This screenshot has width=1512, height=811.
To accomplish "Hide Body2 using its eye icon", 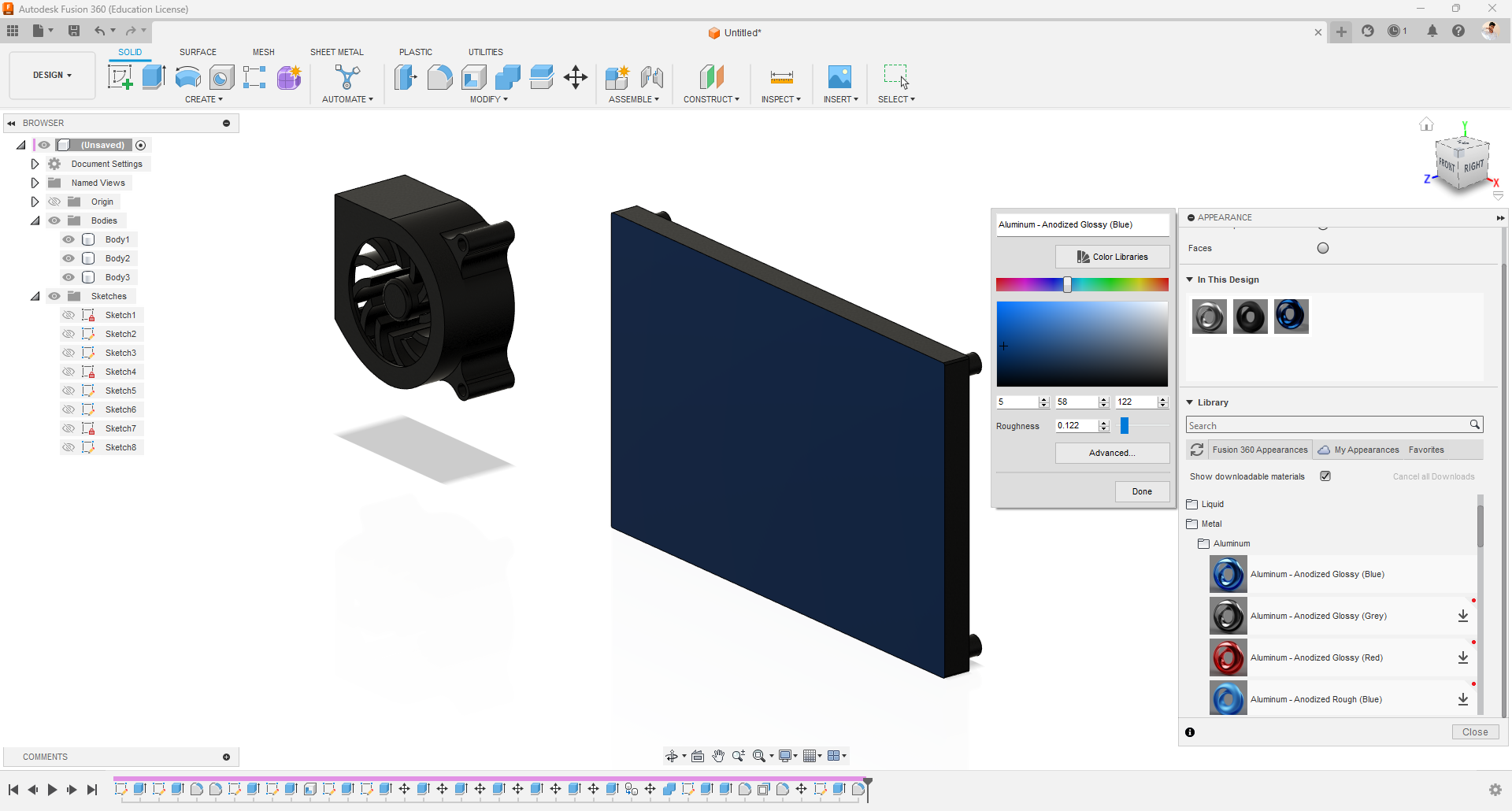I will pos(69,258).
